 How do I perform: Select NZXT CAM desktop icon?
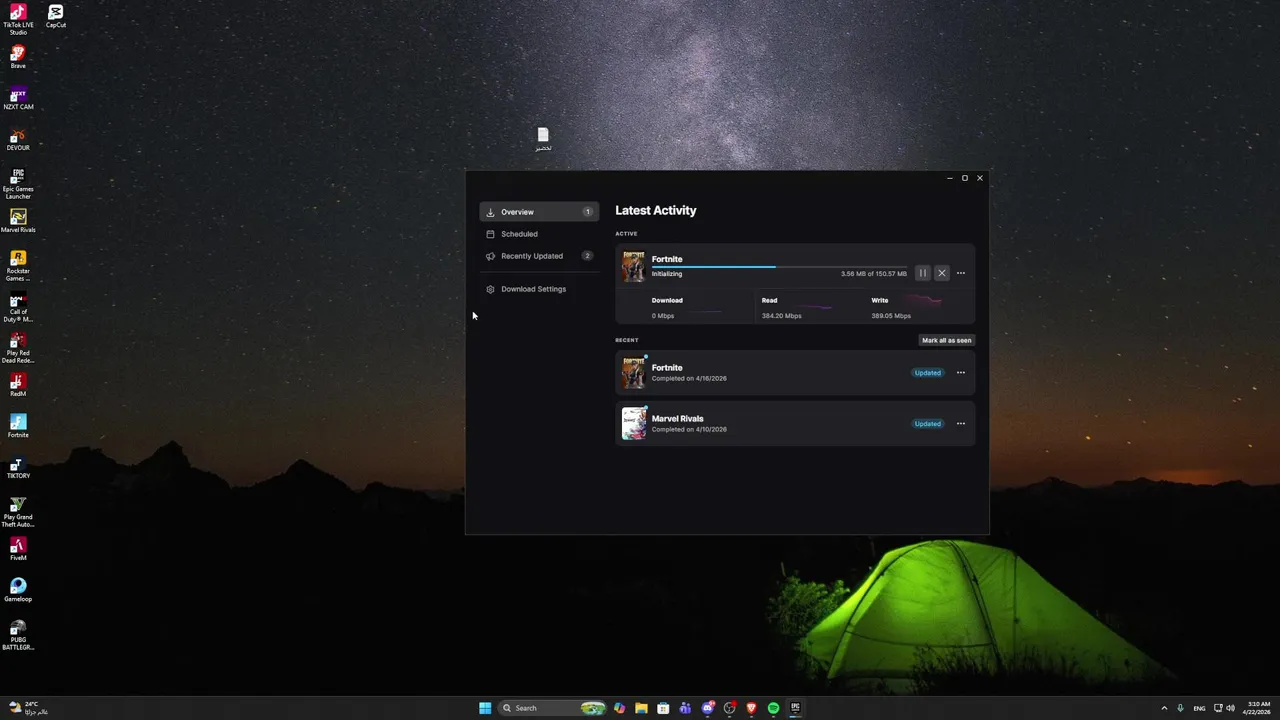pyautogui.click(x=18, y=98)
